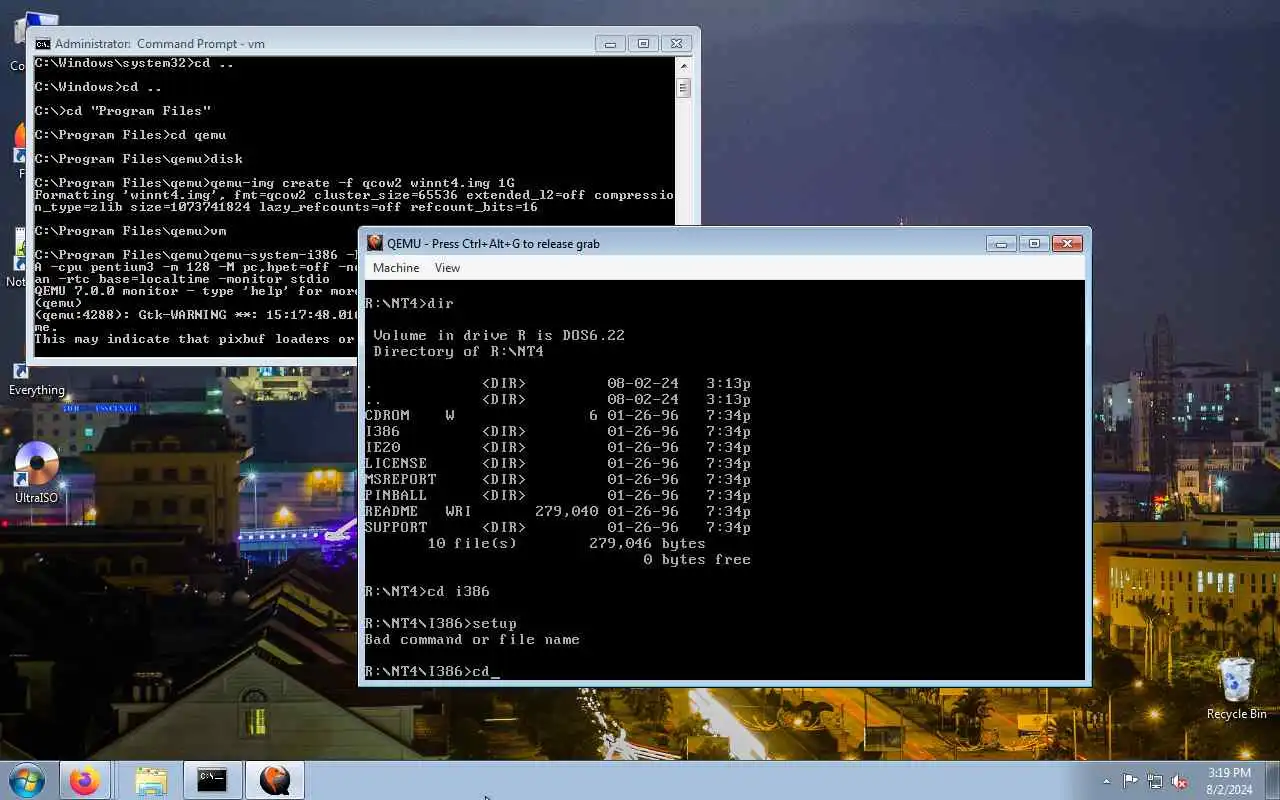Click the '0 bytes free' line
This screenshot has height=800, width=1280.
coord(697,559)
